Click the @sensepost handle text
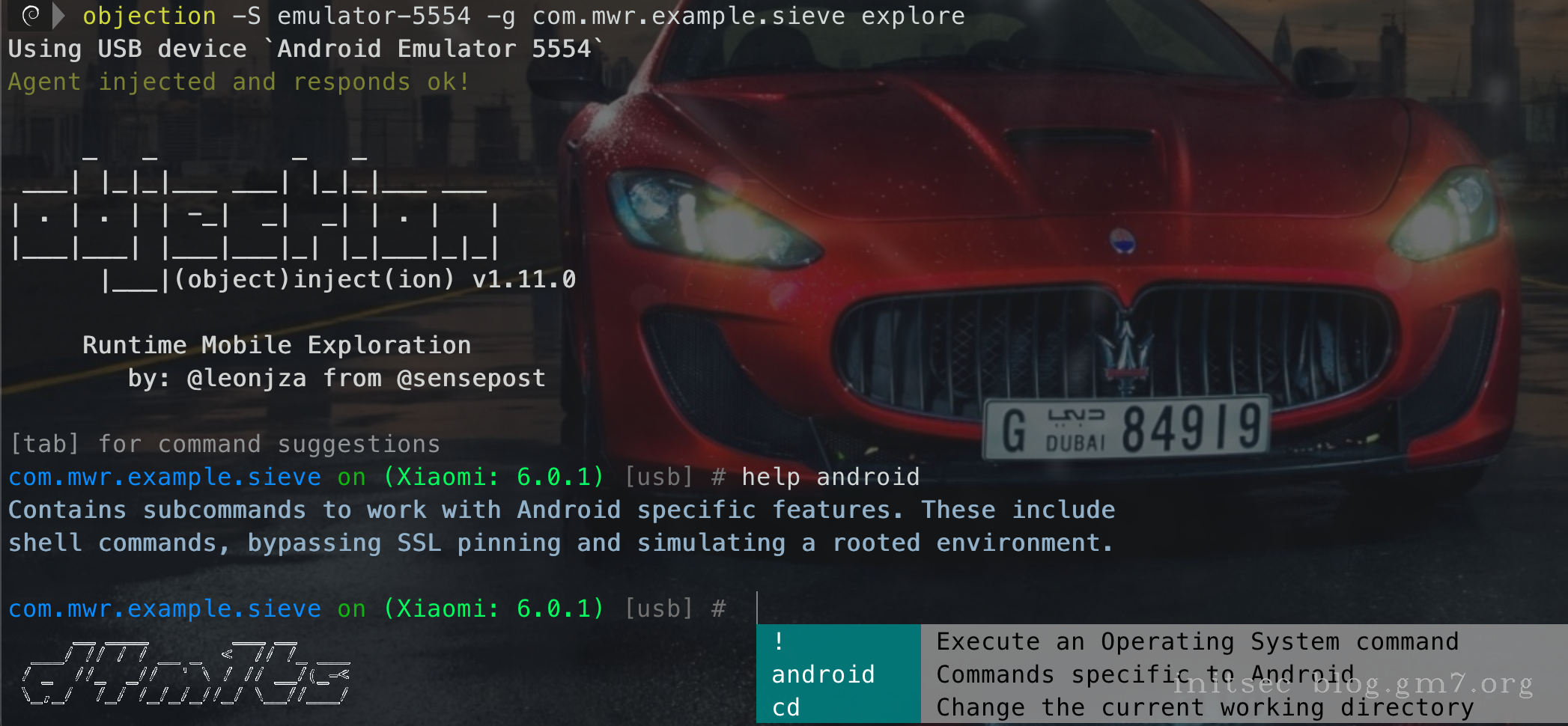The height and width of the screenshot is (726, 1568). point(471,378)
